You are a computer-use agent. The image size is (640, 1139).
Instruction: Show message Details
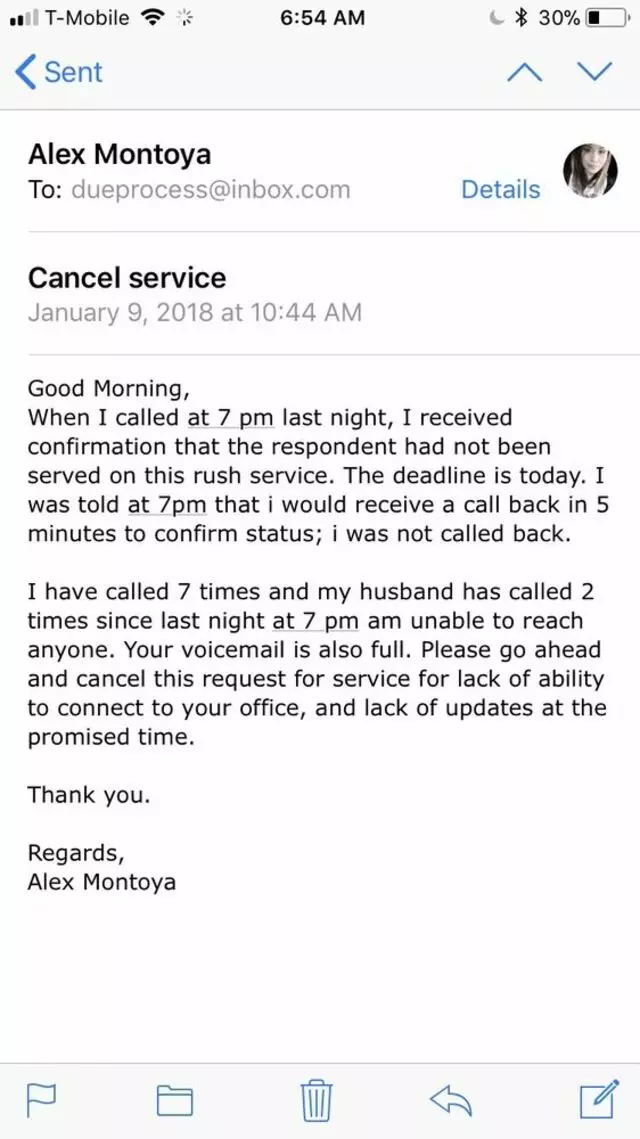(x=501, y=190)
